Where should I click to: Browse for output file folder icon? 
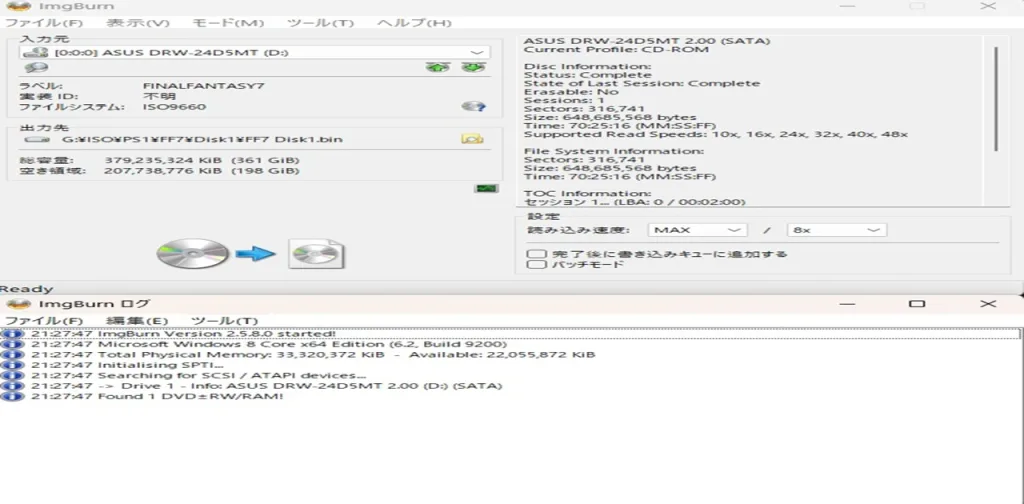[472, 138]
